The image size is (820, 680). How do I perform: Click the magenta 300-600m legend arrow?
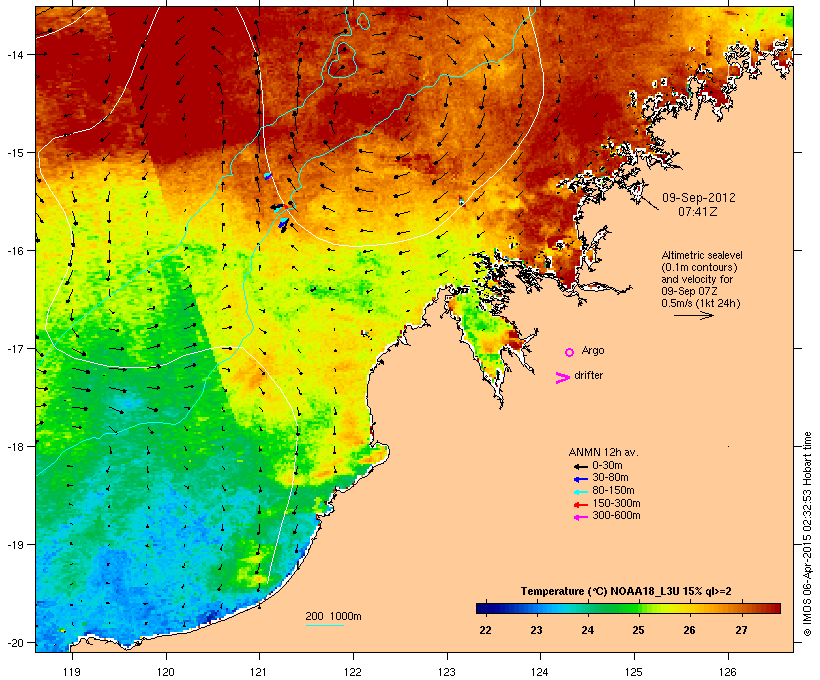(580, 517)
